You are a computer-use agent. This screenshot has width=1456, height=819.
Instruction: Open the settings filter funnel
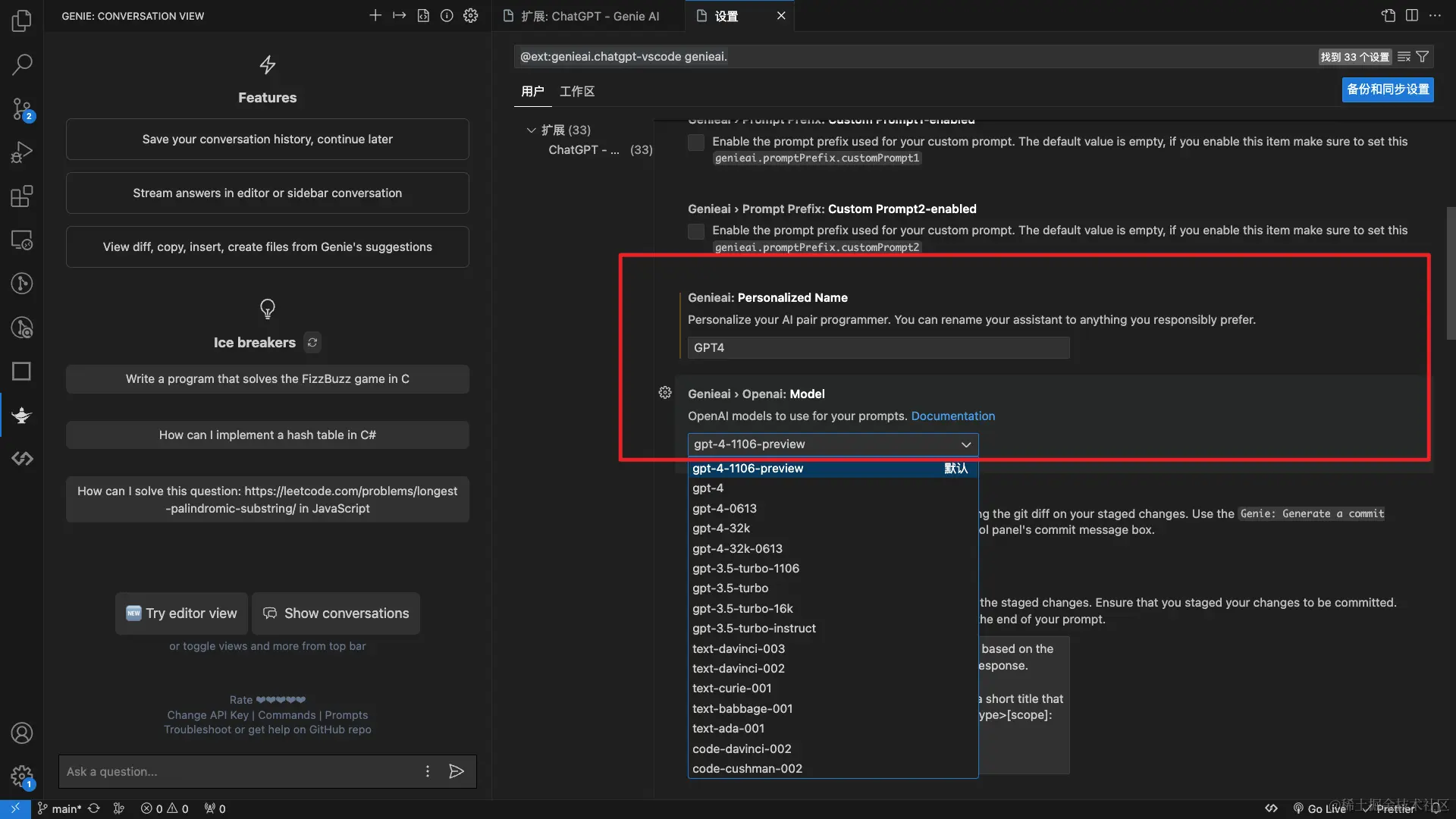point(1423,57)
